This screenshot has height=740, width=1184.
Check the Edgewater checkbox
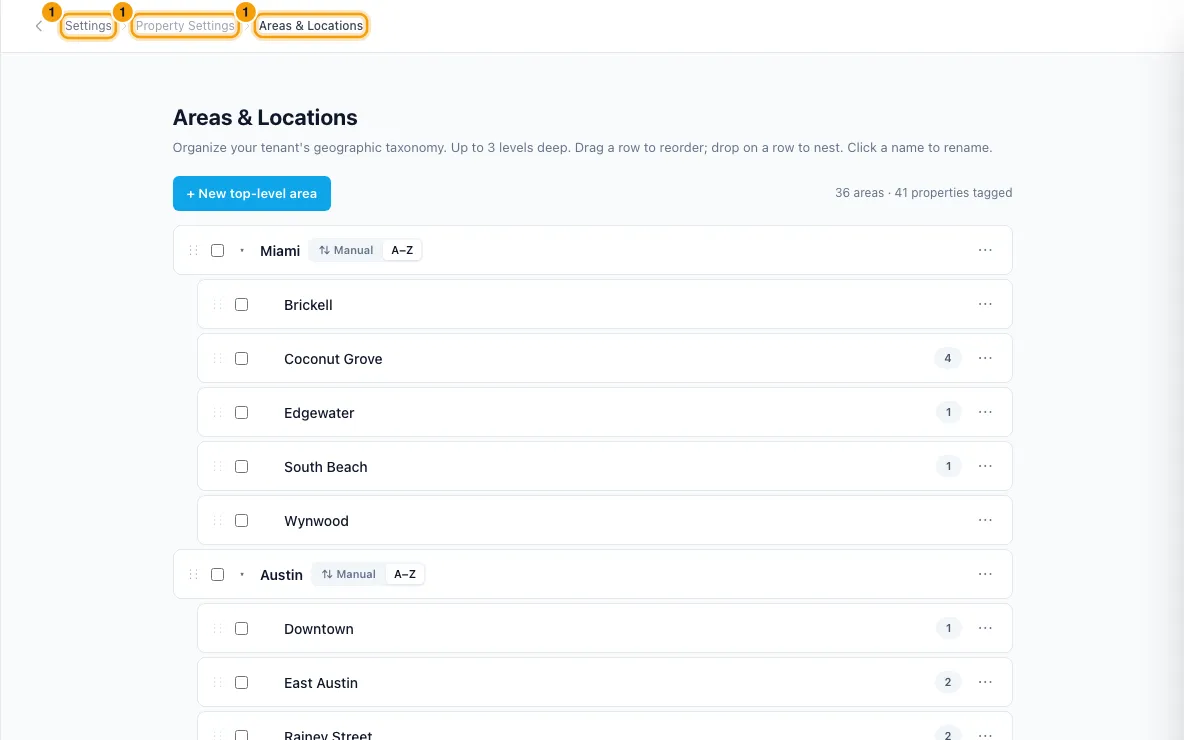[242, 412]
